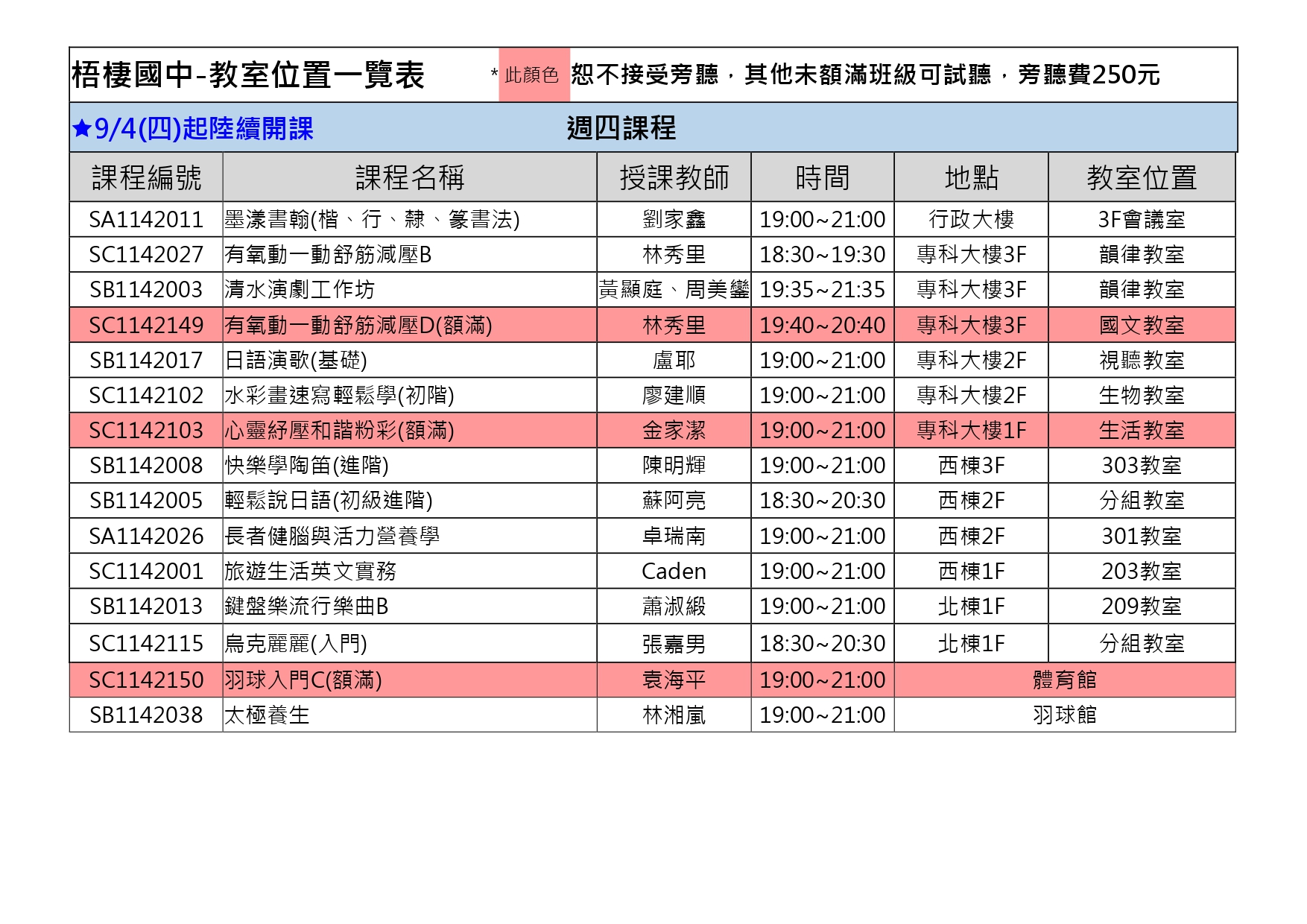This screenshot has height=924, width=1307.
Task: Select the 課程編號 column header
Action: click(x=146, y=177)
